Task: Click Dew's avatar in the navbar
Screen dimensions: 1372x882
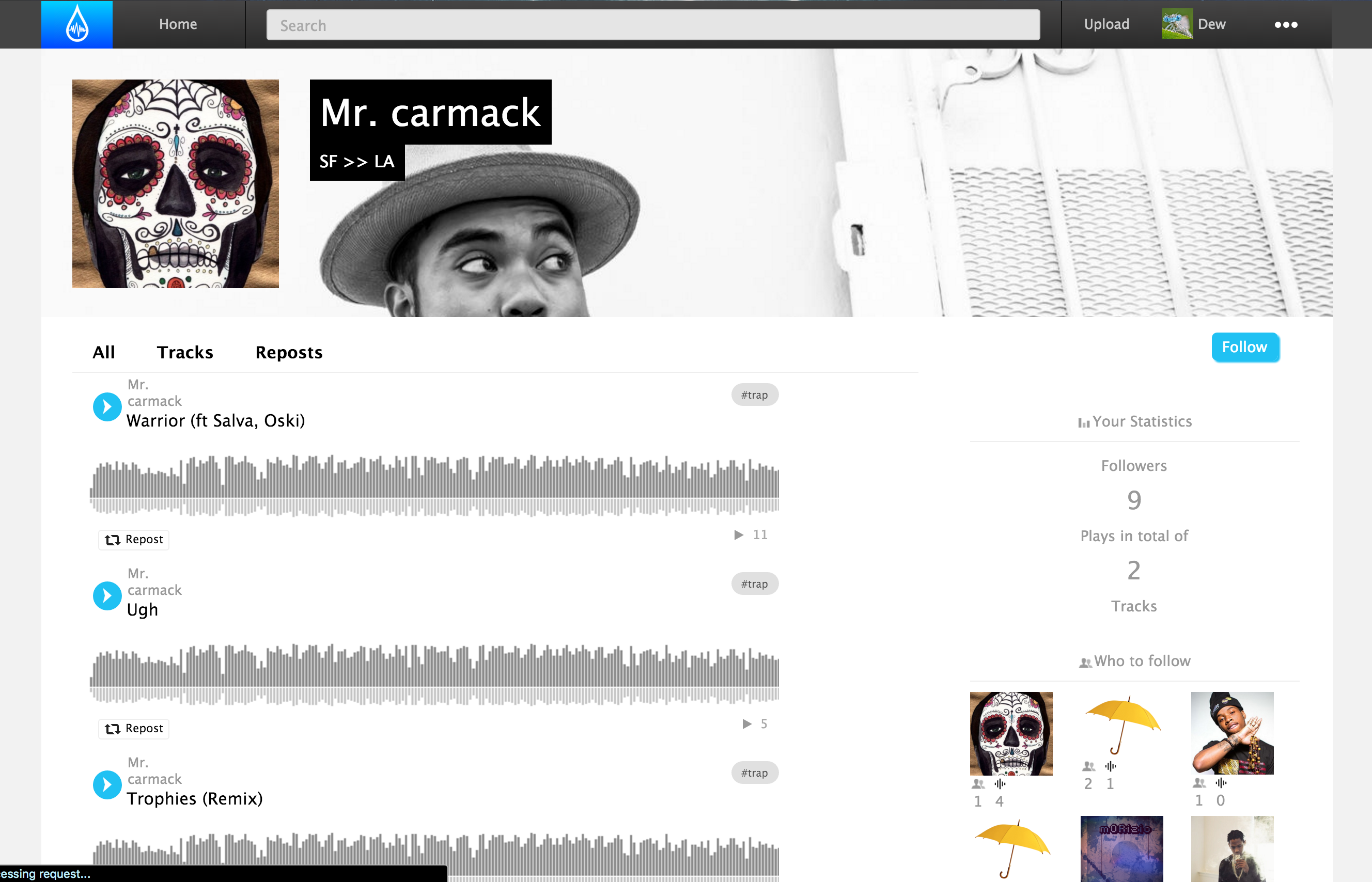Action: [x=1177, y=24]
